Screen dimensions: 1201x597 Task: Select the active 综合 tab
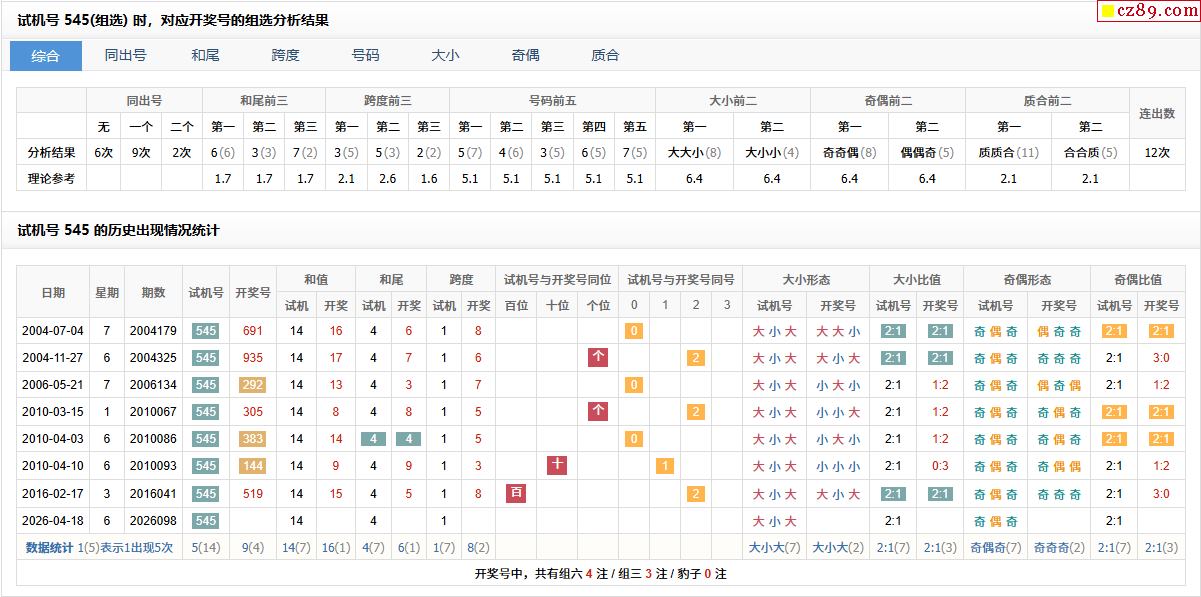pyautogui.click(x=45, y=56)
